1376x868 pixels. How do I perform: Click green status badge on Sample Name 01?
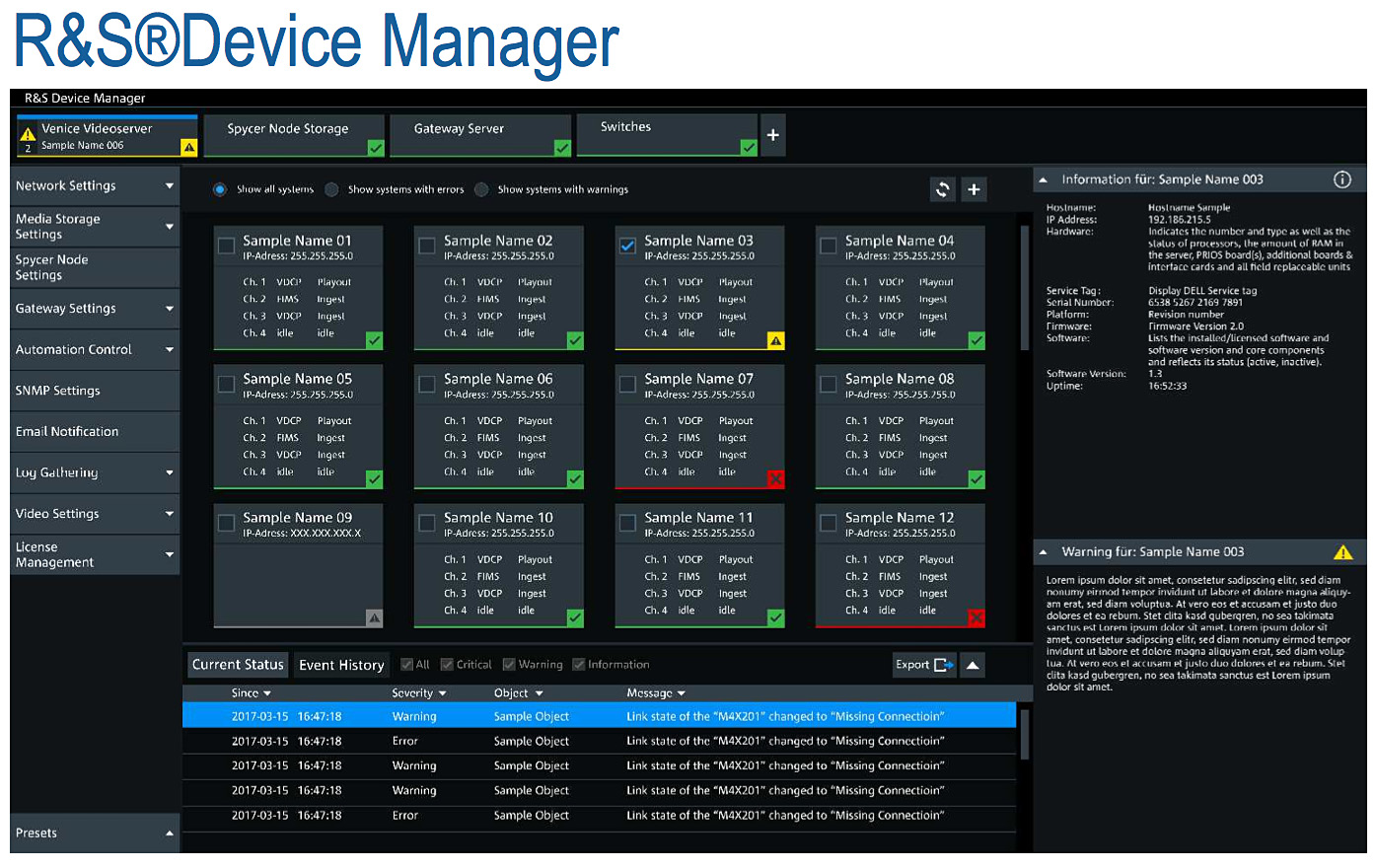(x=375, y=340)
